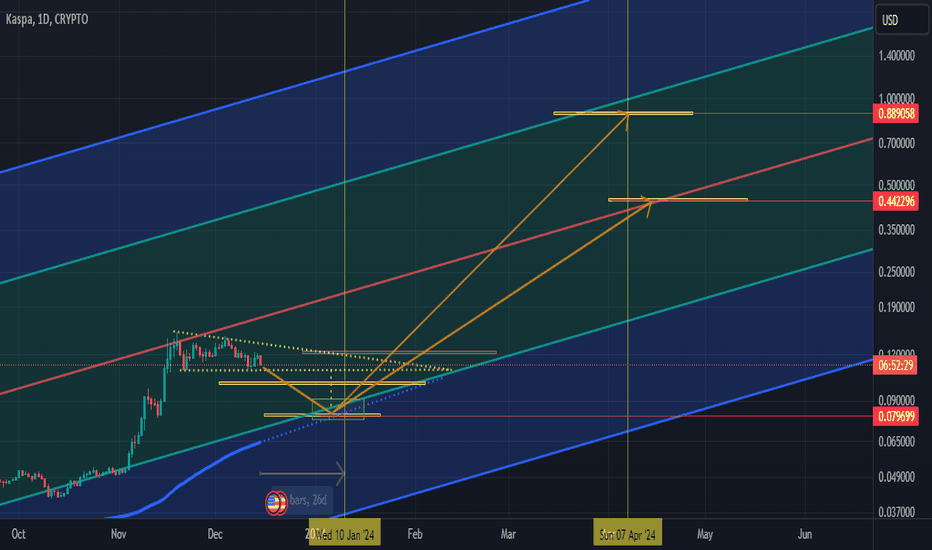
Task: Click the bars, 26d measurement label
Action: point(308,501)
